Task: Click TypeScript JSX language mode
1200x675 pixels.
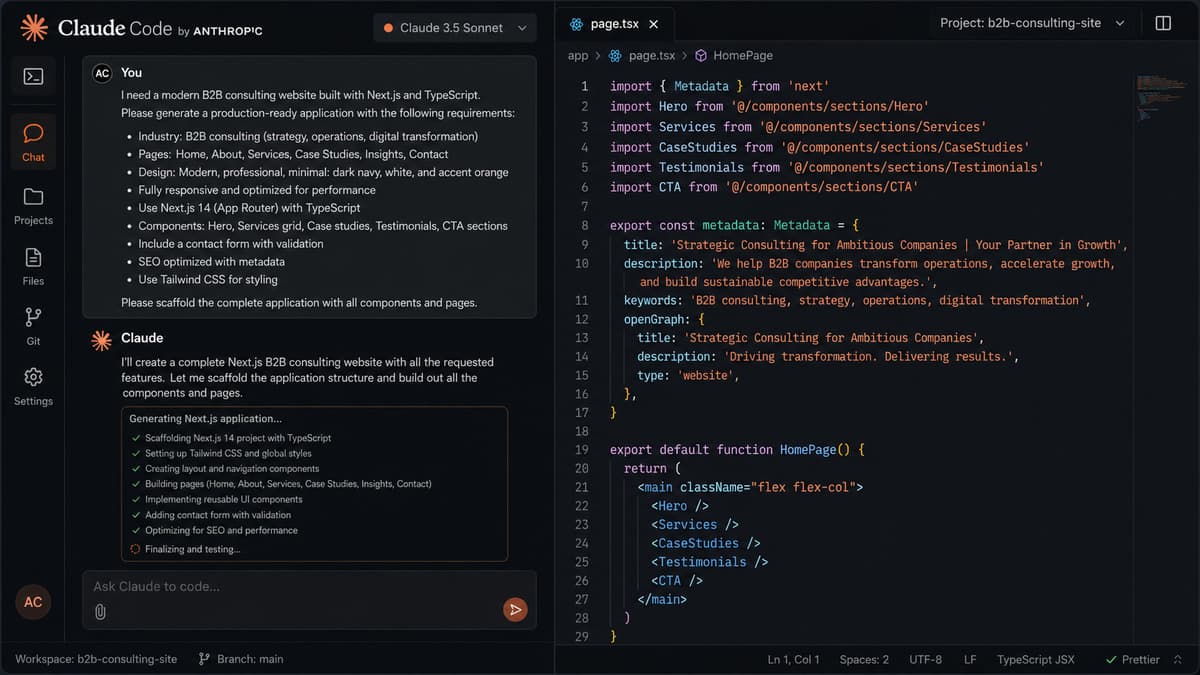Action: [x=1036, y=660]
